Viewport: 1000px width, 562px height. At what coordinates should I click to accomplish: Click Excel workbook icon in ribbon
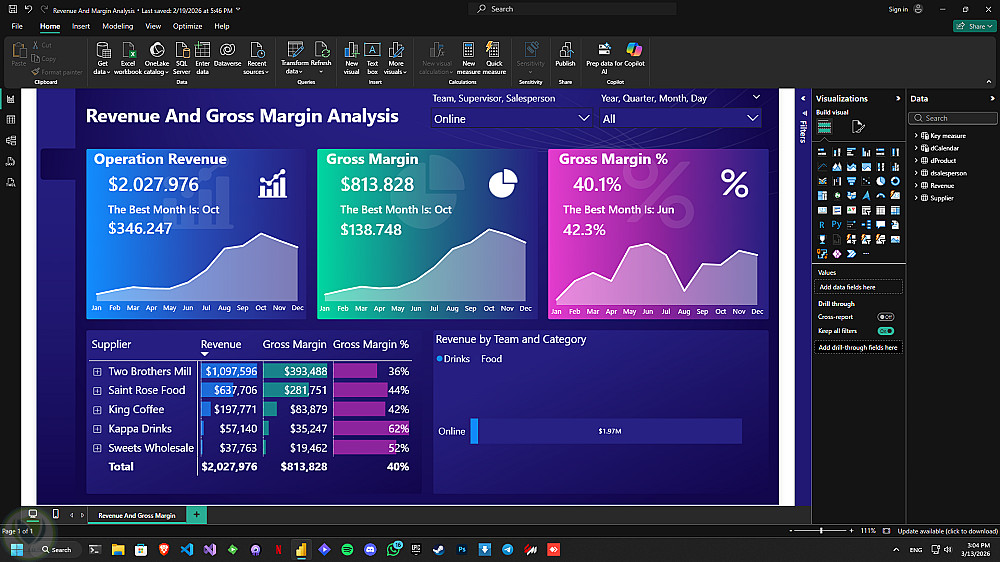(x=128, y=58)
